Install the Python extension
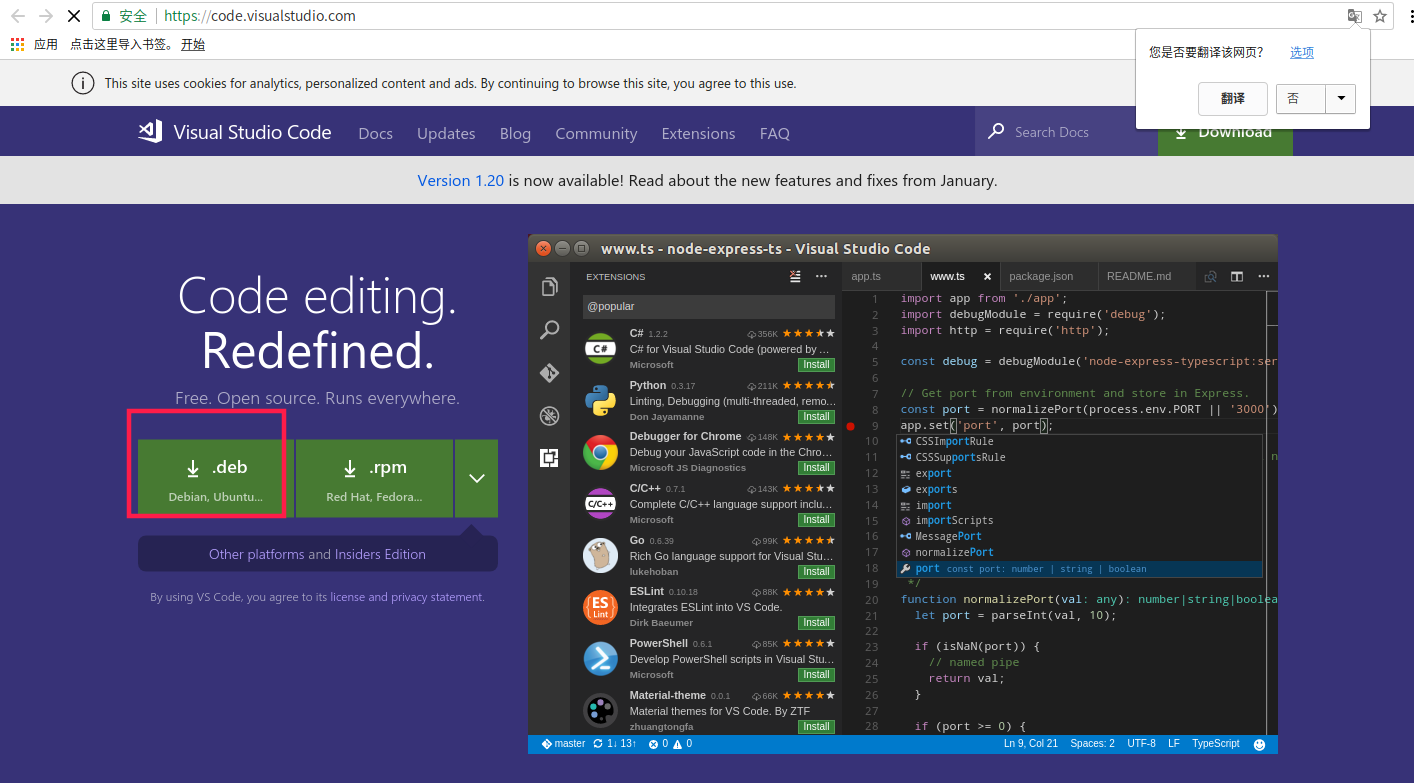This screenshot has height=783, width=1414. (816, 416)
